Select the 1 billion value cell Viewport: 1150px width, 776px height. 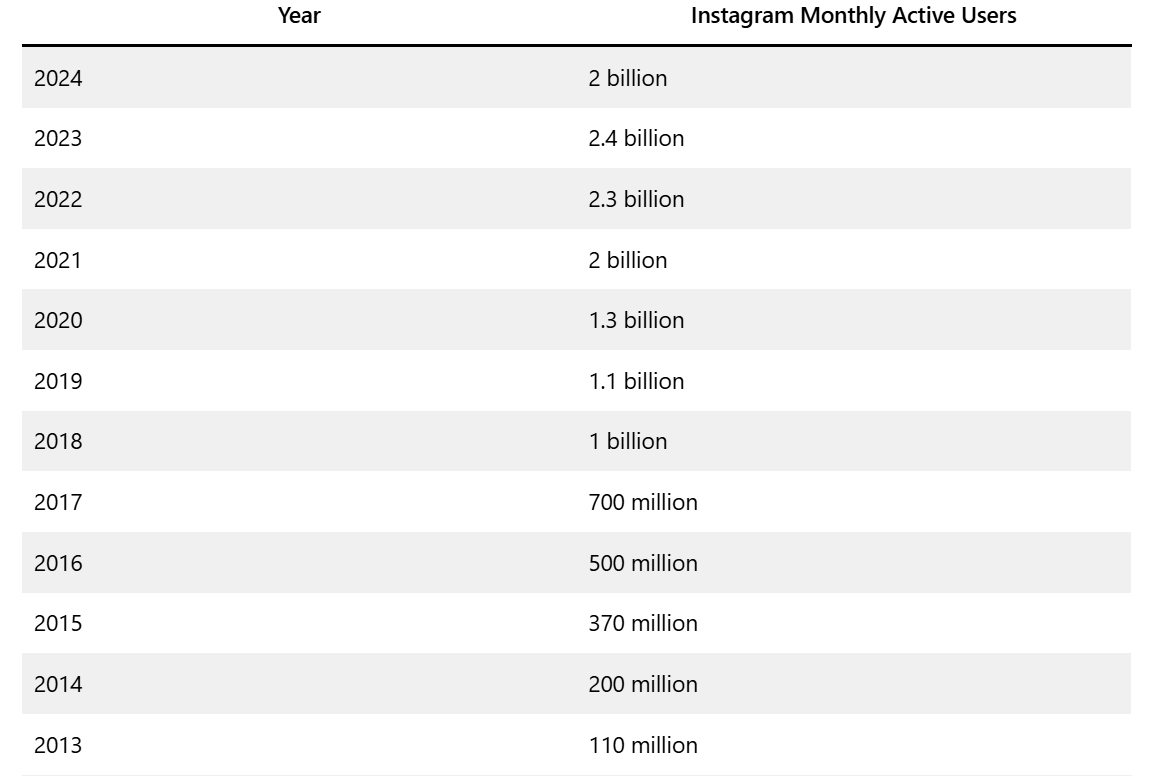(x=627, y=441)
